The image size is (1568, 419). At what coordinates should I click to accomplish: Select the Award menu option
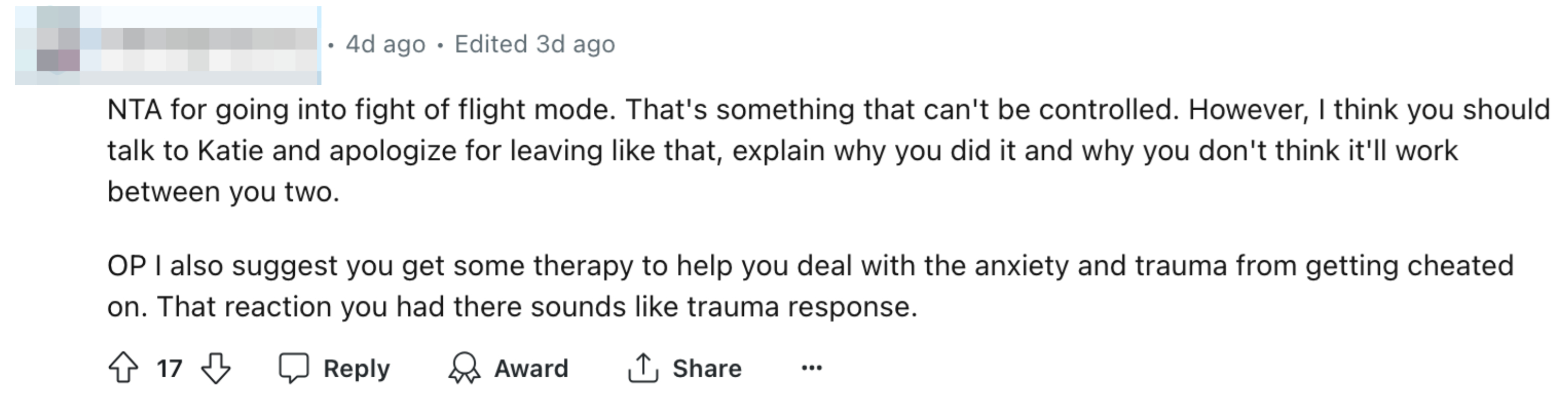click(x=532, y=367)
